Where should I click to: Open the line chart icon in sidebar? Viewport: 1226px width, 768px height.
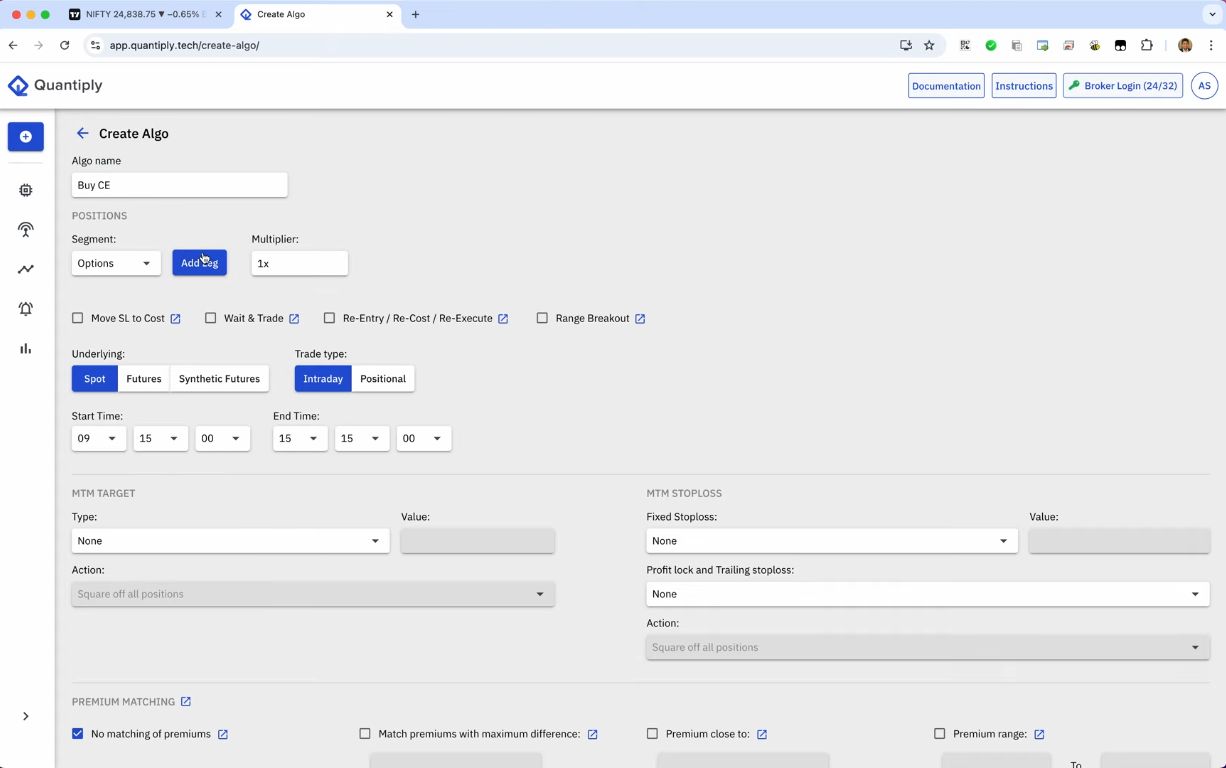(x=26, y=269)
